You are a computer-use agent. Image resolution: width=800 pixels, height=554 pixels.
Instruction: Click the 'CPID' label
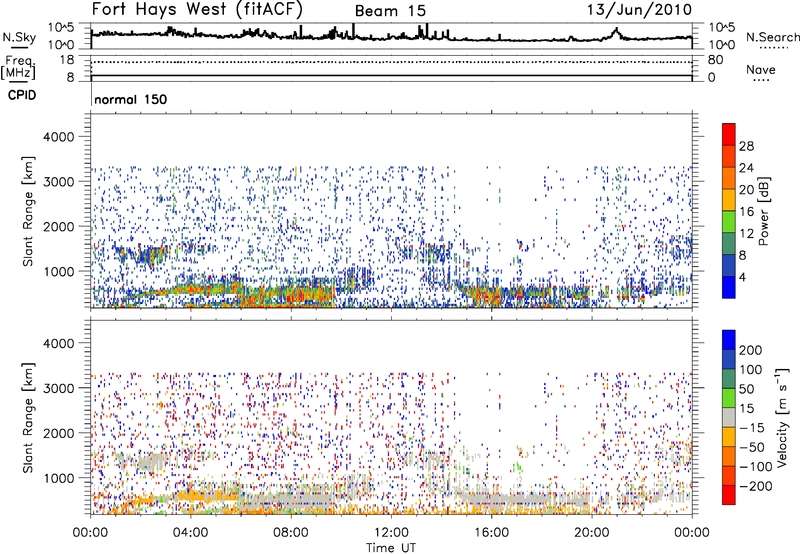pyautogui.click(x=22, y=95)
